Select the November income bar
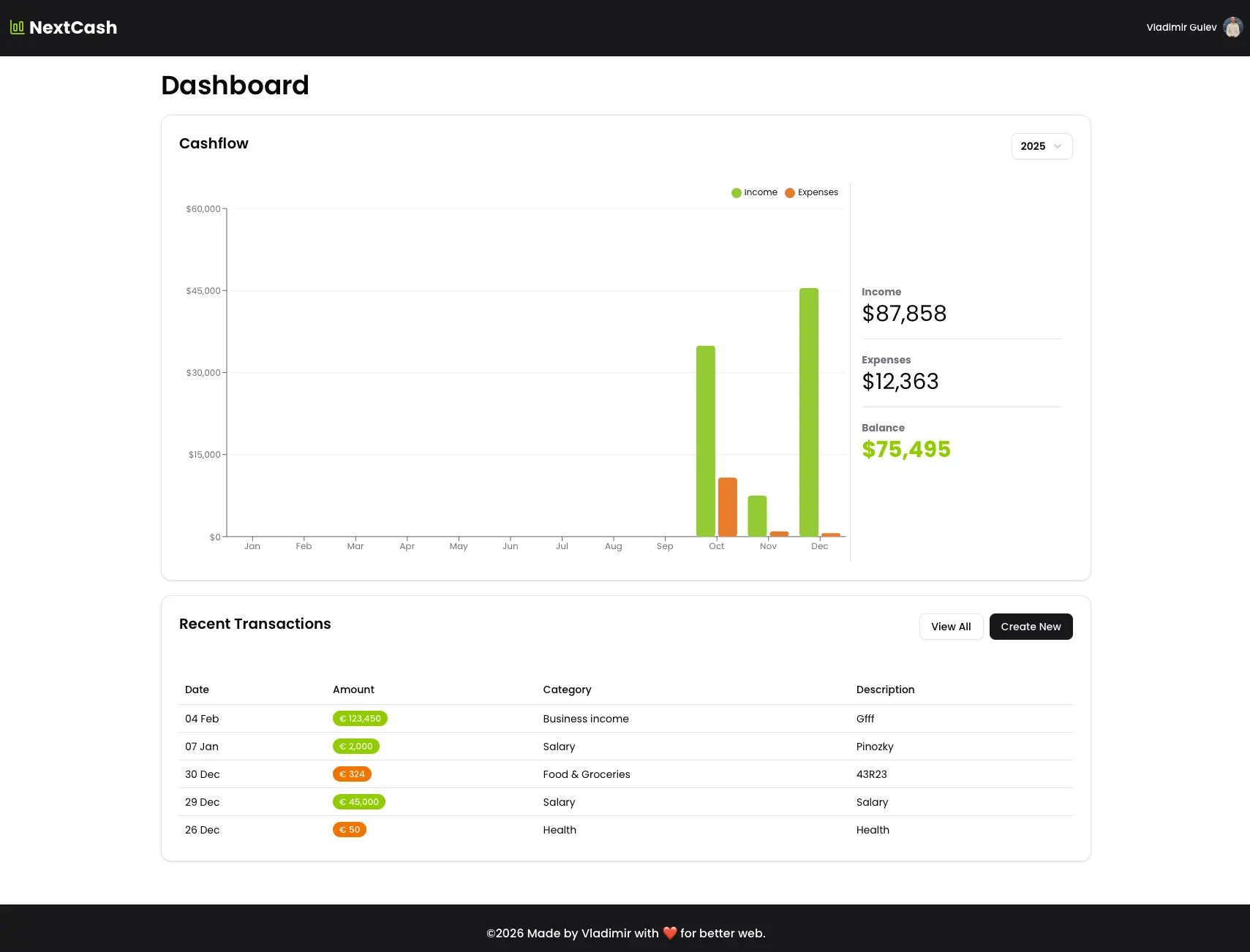The width and height of the screenshot is (1250, 952). tap(757, 516)
